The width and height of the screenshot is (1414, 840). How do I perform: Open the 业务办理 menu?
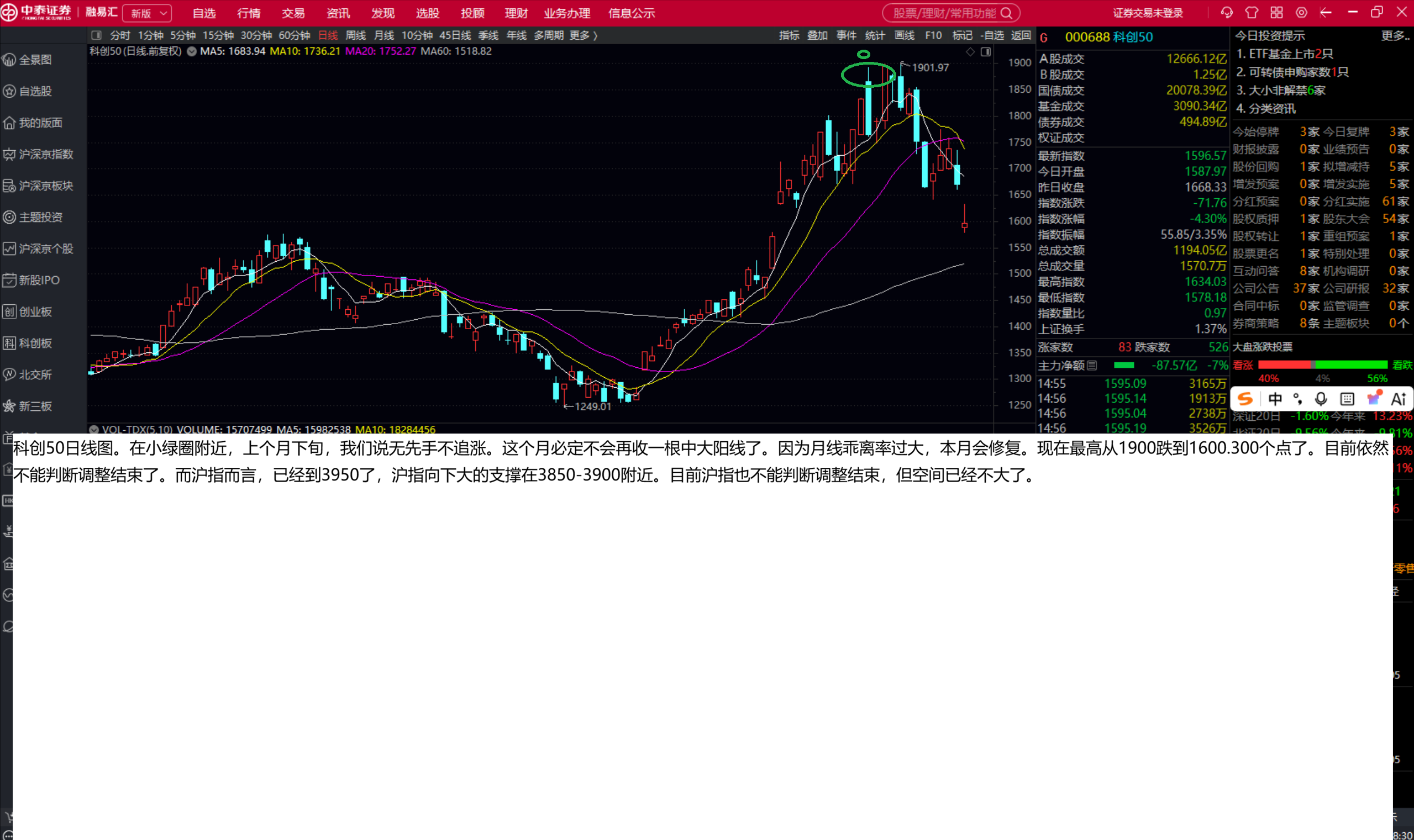coord(567,13)
